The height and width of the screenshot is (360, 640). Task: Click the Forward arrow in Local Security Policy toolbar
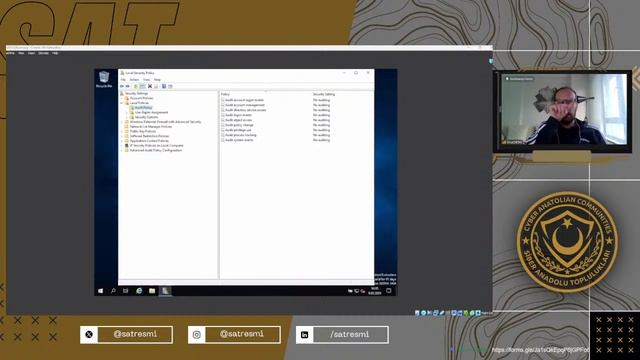click(x=128, y=86)
